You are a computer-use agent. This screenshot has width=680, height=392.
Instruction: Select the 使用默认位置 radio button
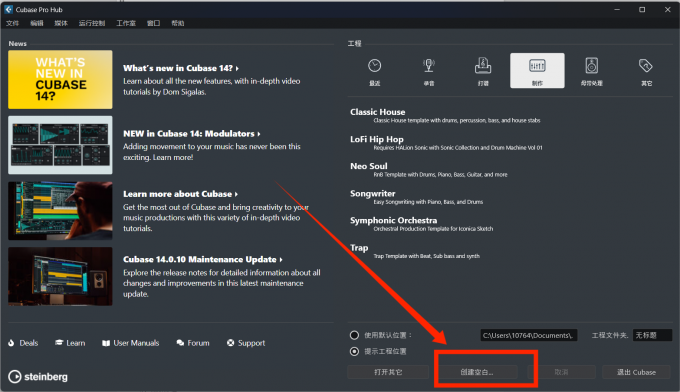coord(354,335)
